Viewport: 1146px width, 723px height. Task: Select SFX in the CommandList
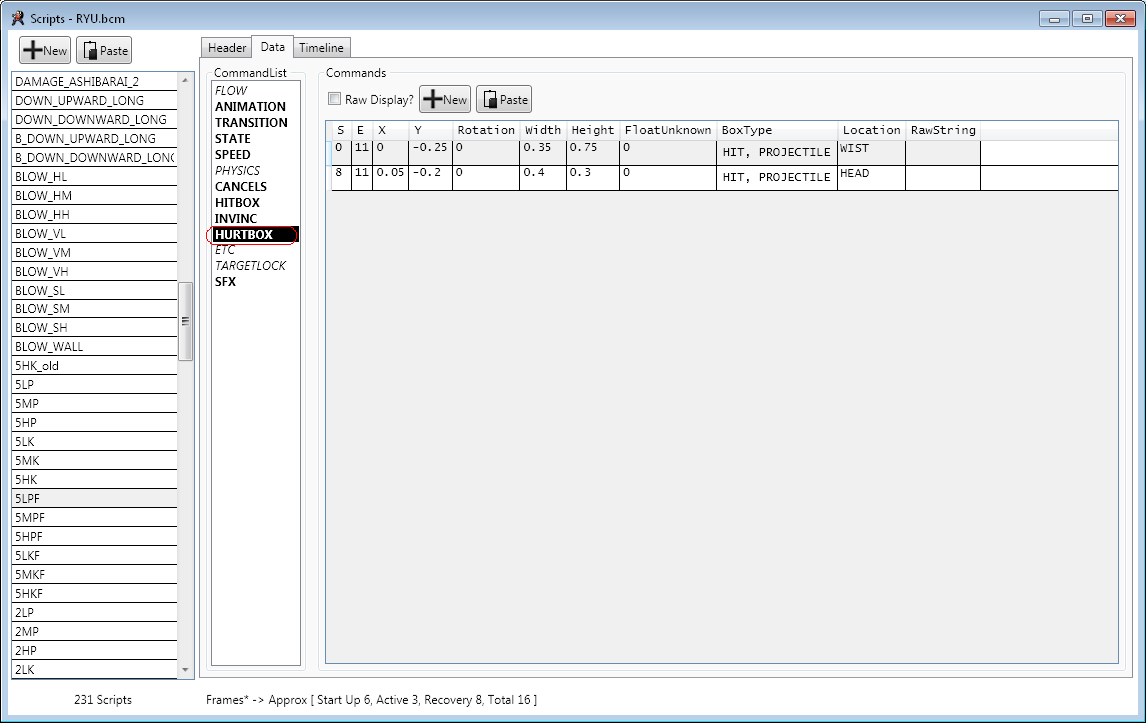(225, 282)
